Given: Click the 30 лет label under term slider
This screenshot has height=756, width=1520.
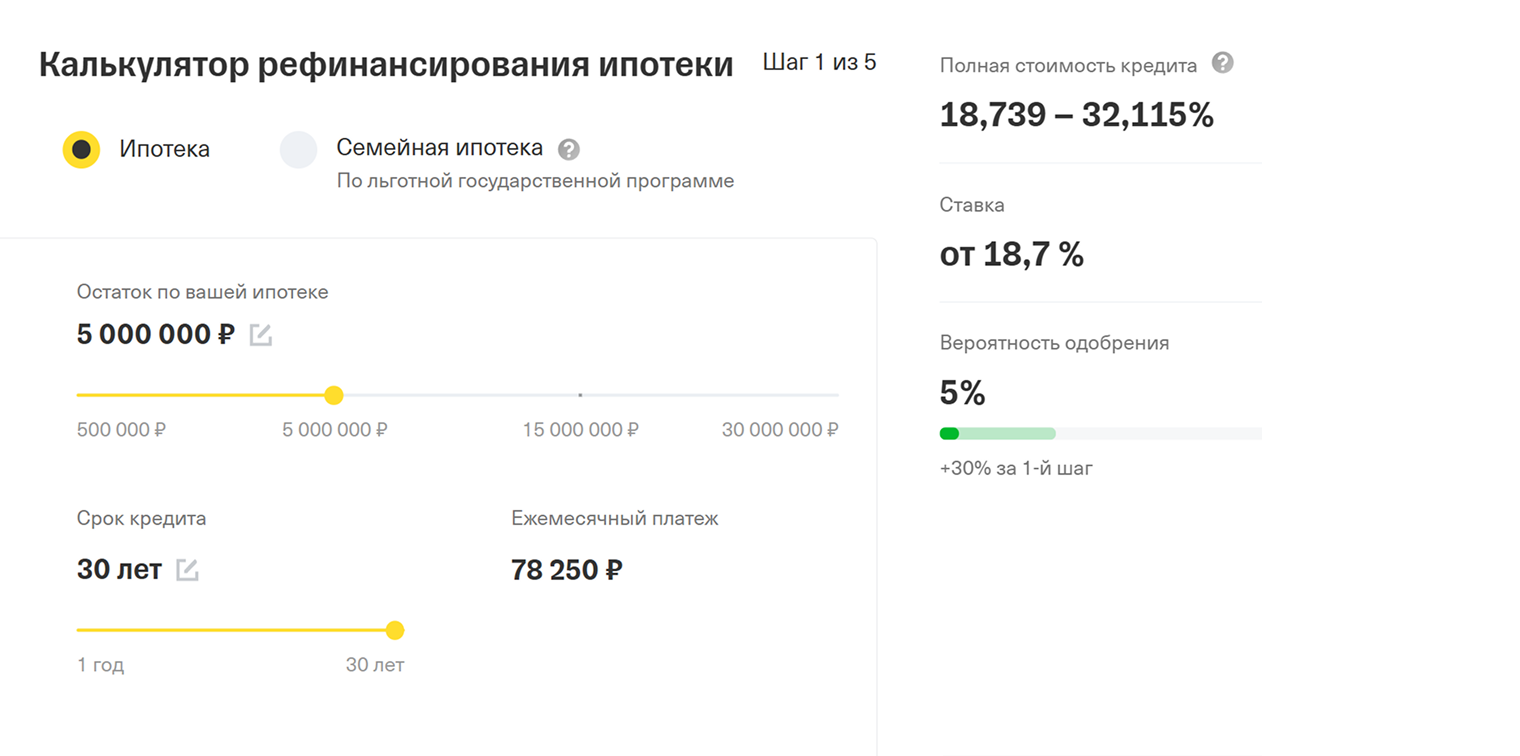Looking at the screenshot, I should click(375, 665).
